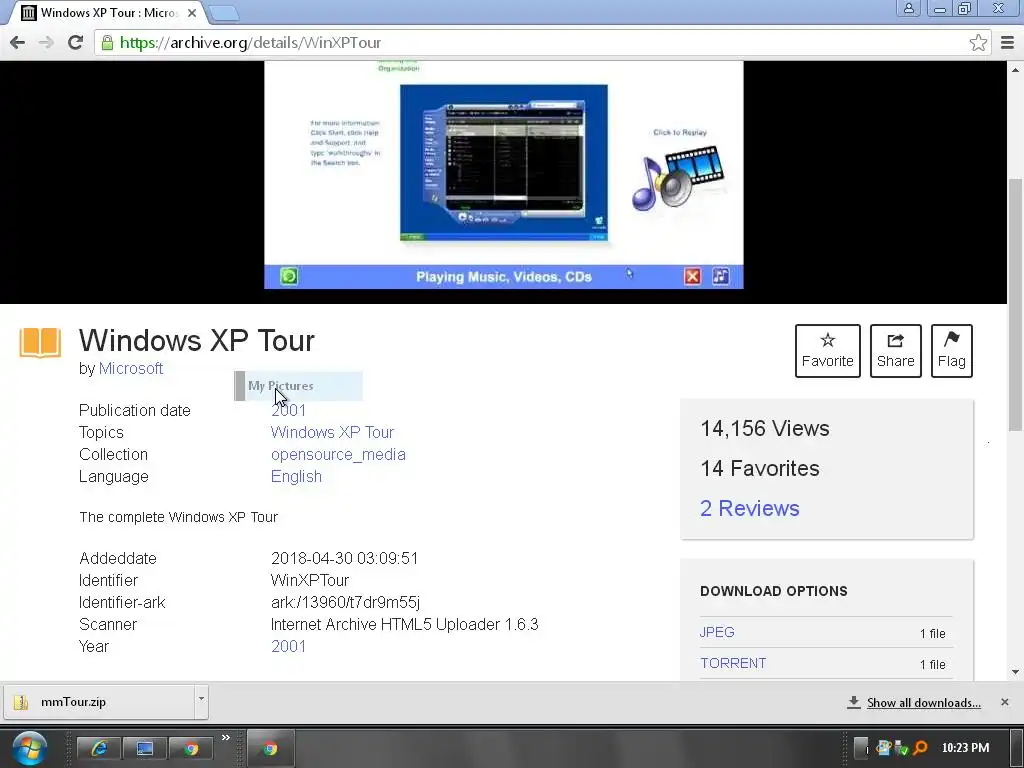The height and width of the screenshot is (768, 1024).
Task: Click the 14 Favorites text
Action: (x=760, y=468)
